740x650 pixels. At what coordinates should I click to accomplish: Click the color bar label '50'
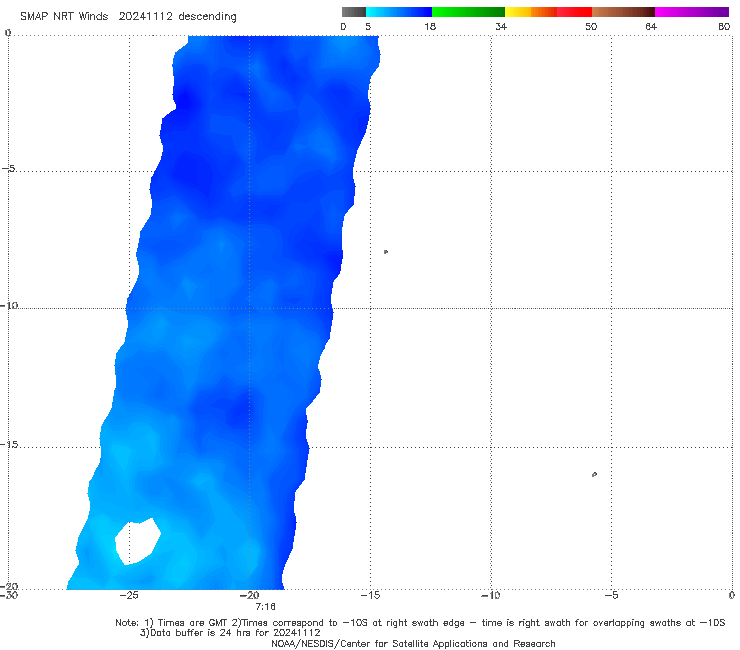[591, 27]
